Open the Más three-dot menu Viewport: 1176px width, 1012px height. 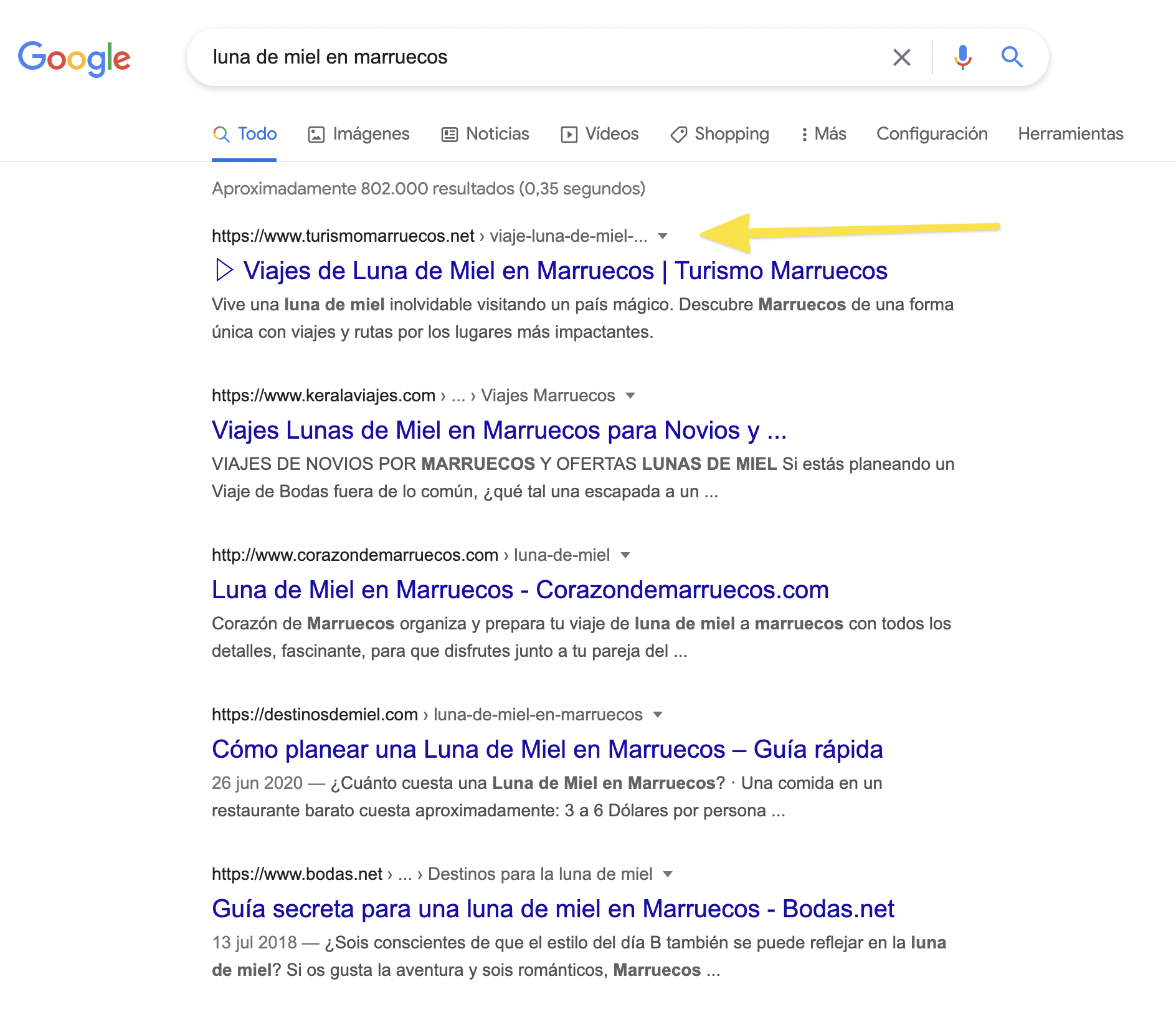click(823, 134)
